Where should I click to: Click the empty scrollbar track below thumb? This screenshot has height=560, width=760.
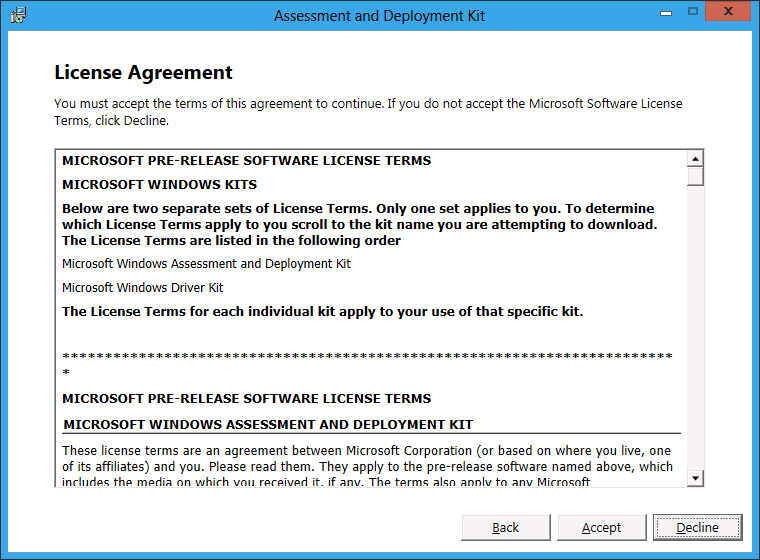tap(696, 330)
